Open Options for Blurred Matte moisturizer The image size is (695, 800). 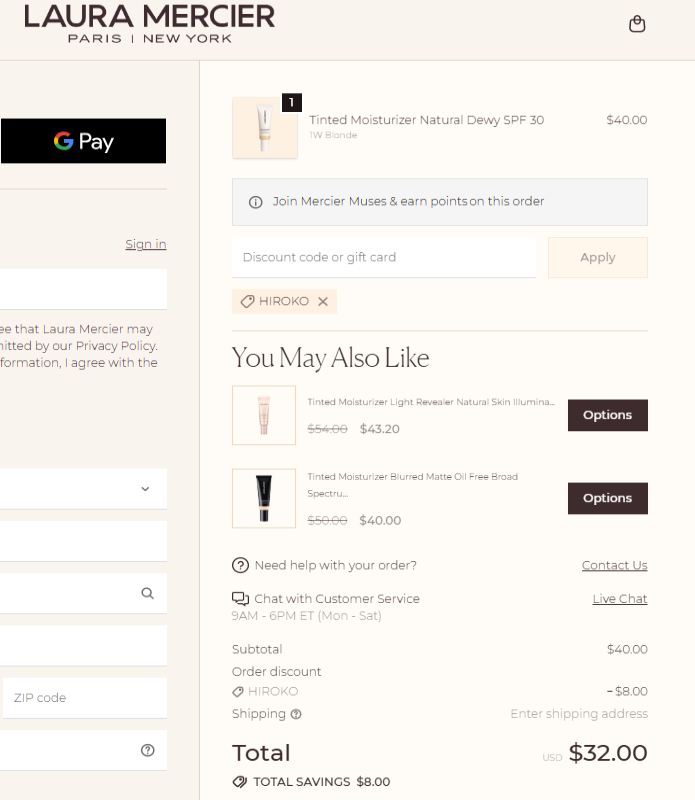tap(607, 498)
